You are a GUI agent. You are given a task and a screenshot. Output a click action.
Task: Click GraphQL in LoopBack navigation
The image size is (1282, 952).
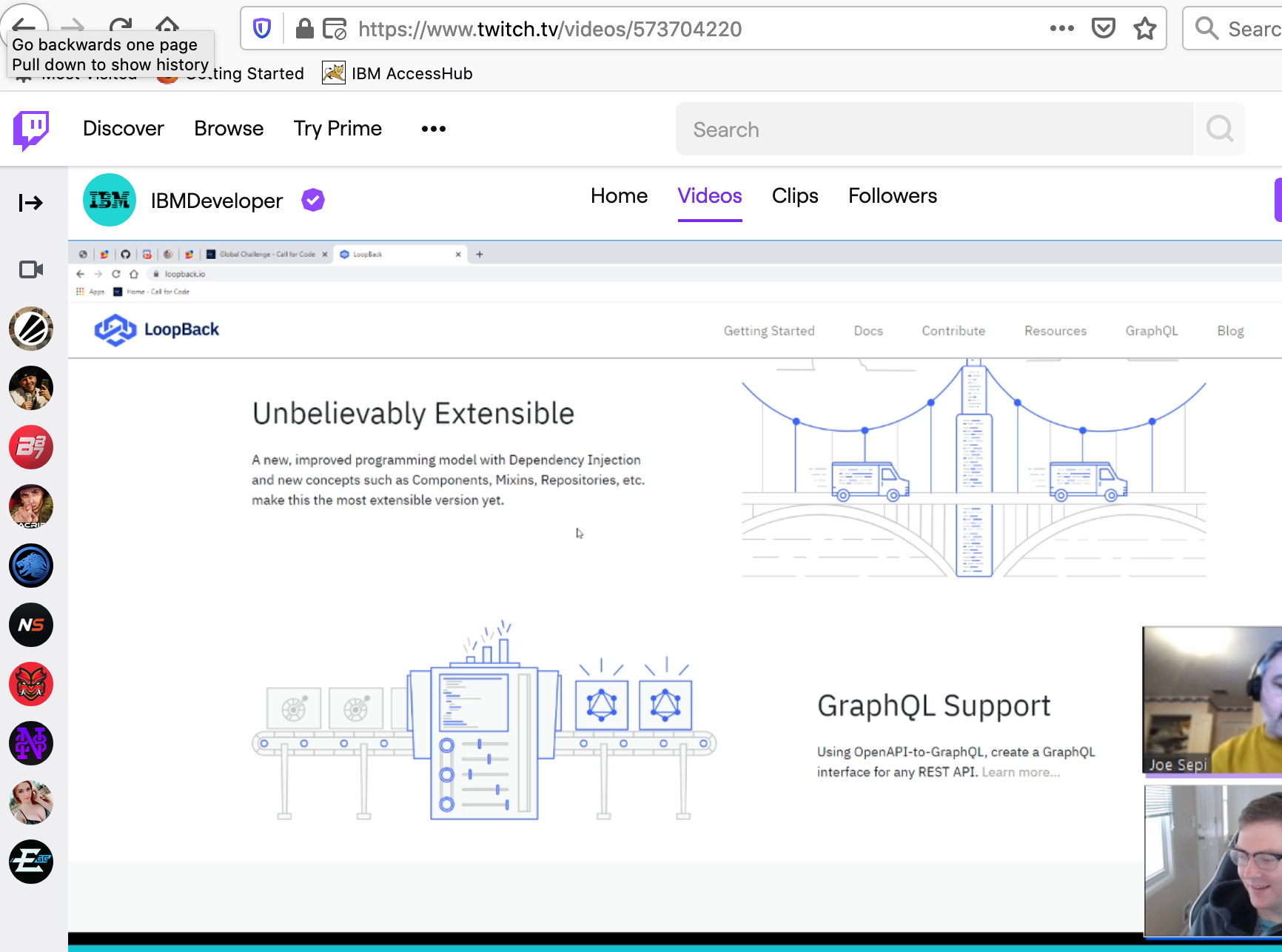click(x=1152, y=331)
